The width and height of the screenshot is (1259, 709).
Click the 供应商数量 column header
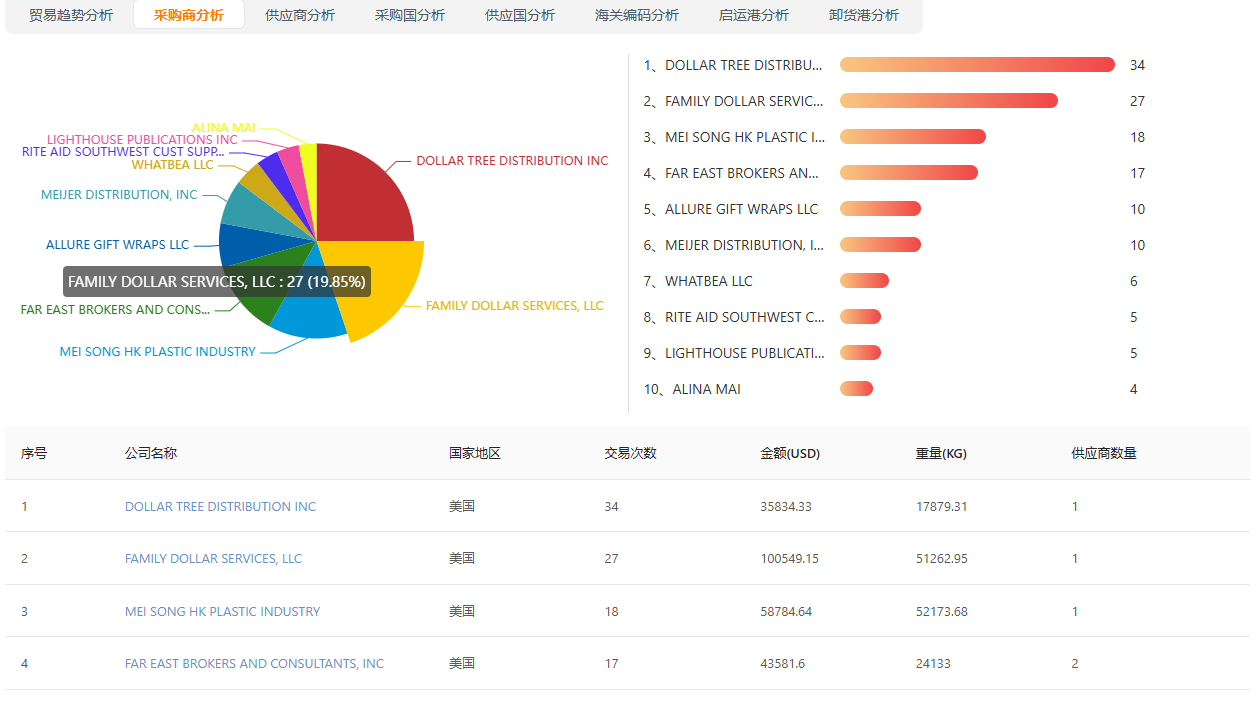tap(1104, 453)
